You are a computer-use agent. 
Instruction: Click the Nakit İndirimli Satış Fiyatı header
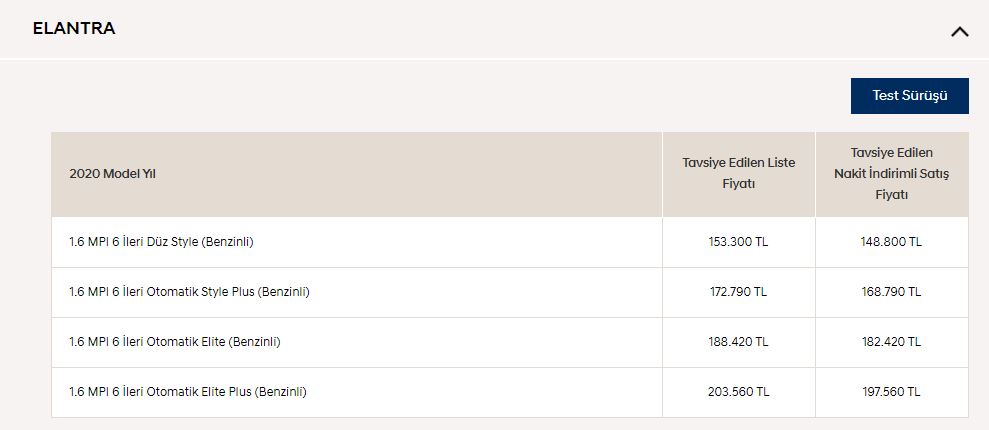[892, 174]
